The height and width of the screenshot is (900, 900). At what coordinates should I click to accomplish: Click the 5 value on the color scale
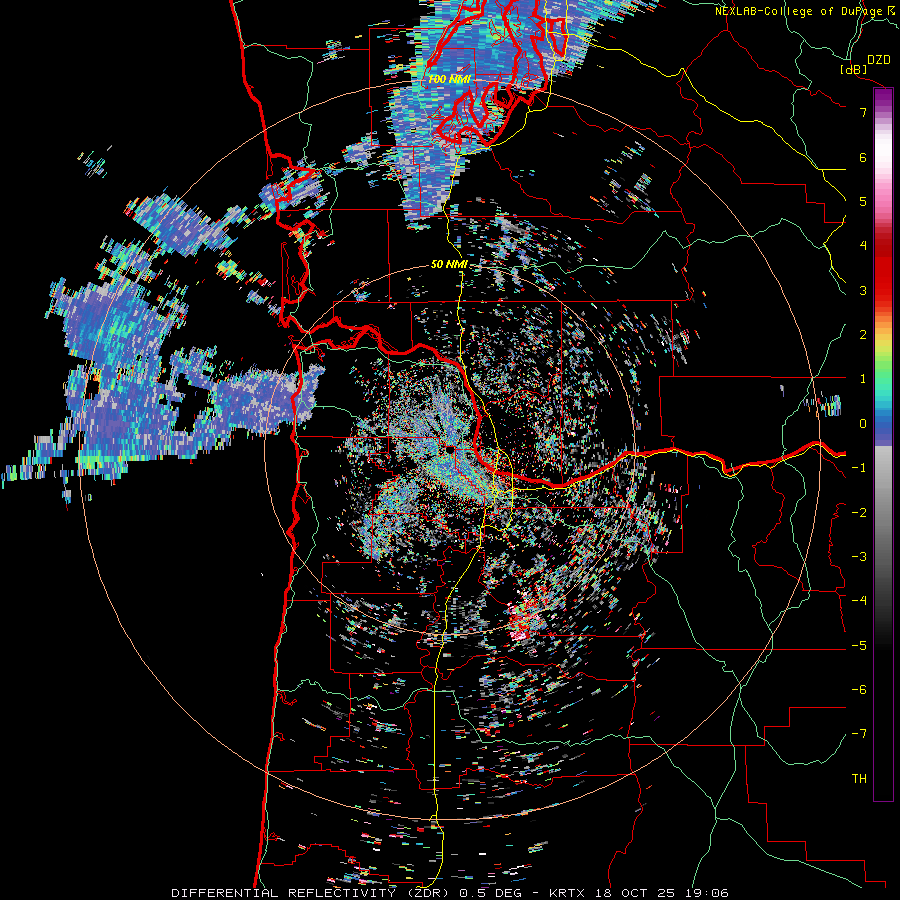pyautogui.click(x=863, y=201)
